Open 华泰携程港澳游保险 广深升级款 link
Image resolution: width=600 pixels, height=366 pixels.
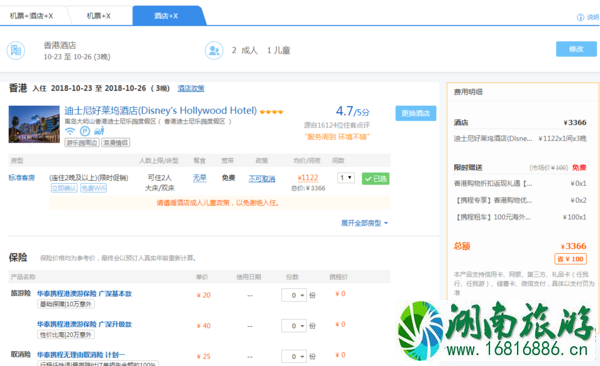[84, 324]
